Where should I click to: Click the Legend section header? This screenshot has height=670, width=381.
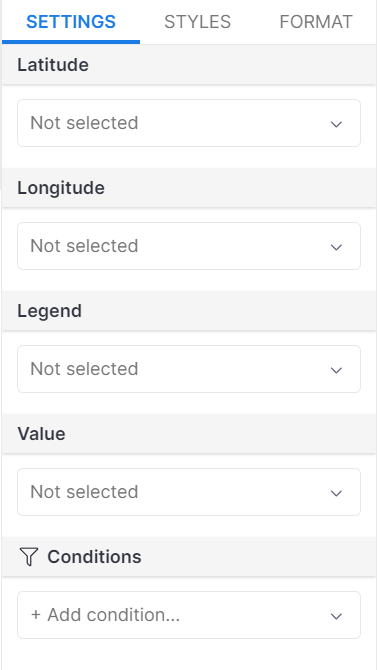189,311
